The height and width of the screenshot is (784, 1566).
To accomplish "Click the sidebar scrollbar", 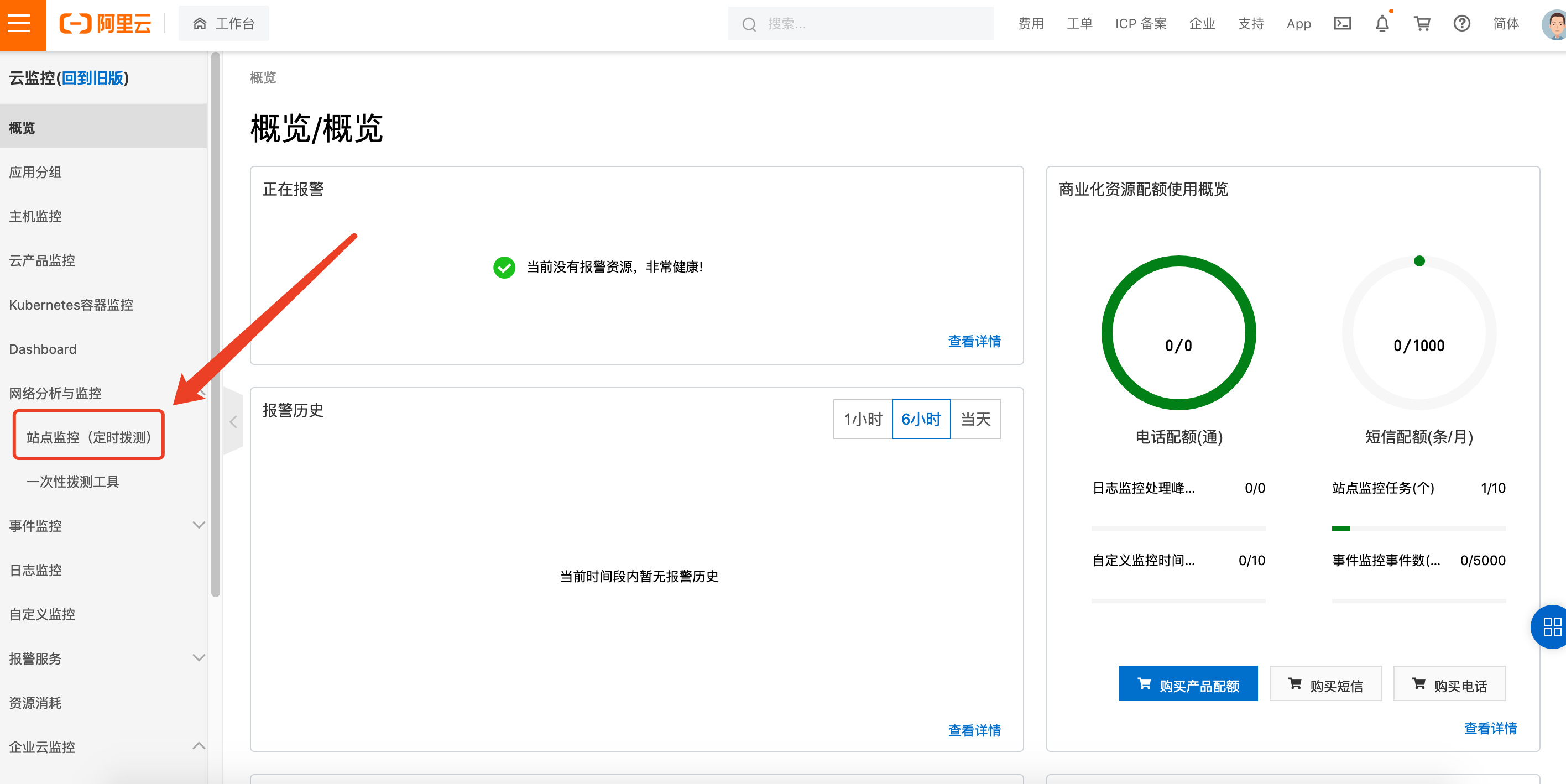I will click(x=215, y=325).
